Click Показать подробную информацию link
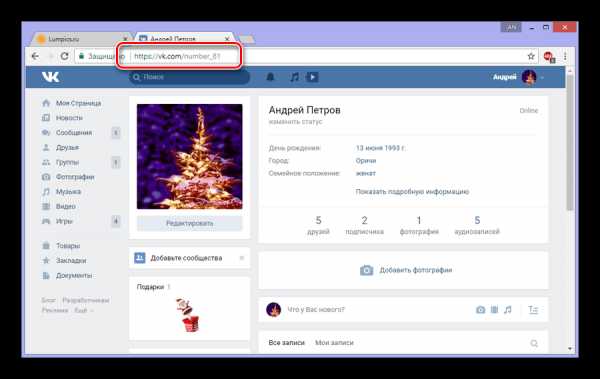The width and height of the screenshot is (600, 379). click(x=412, y=192)
